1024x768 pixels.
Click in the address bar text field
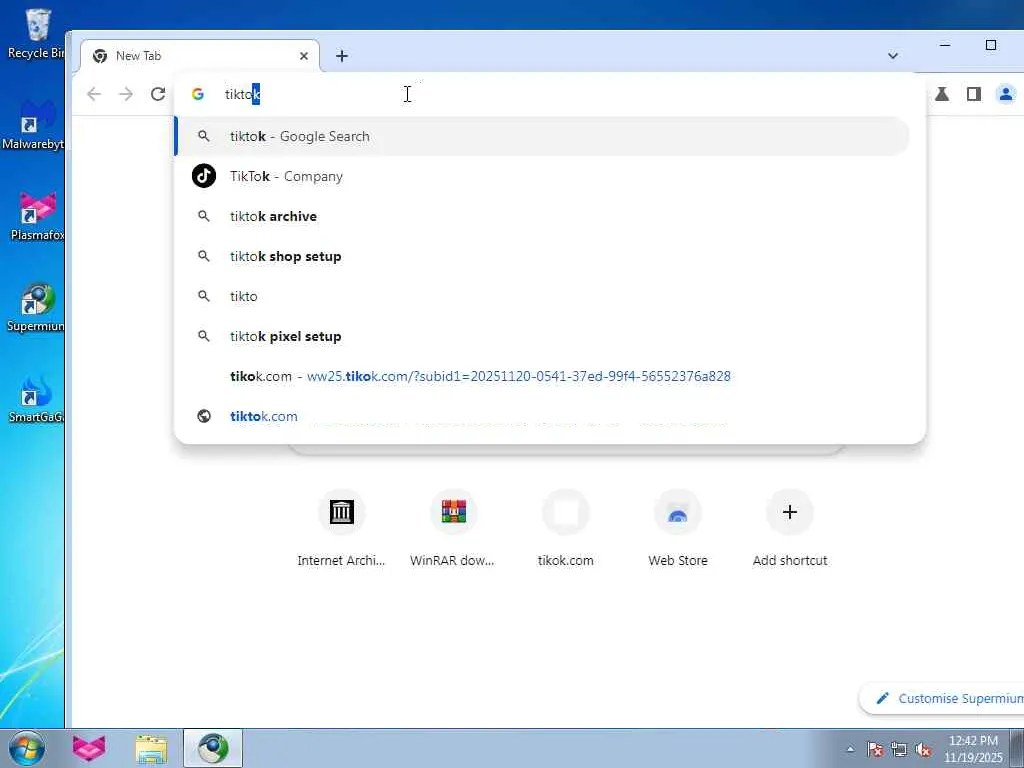click(549, 94)
